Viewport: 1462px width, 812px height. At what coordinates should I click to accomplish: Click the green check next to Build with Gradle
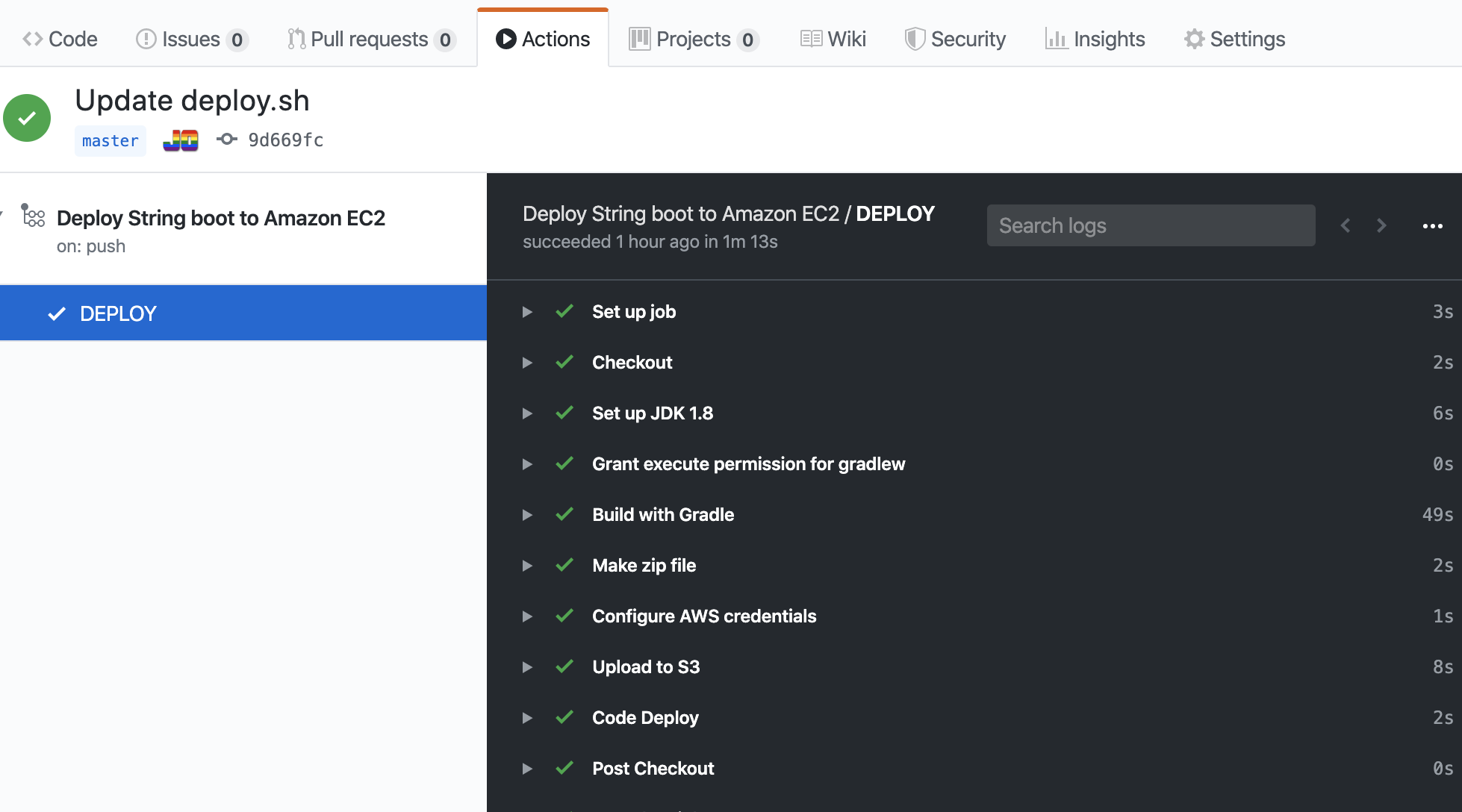coord(564,514)
